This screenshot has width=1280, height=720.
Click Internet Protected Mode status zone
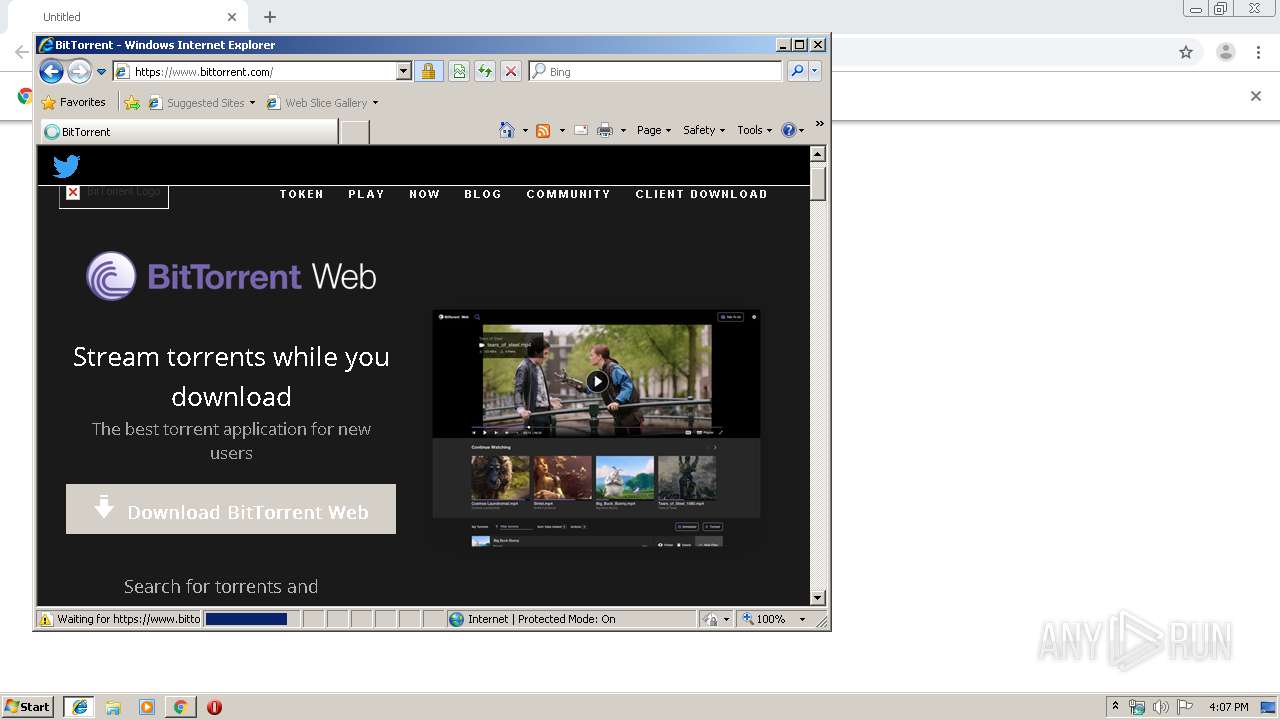(570, 619)
